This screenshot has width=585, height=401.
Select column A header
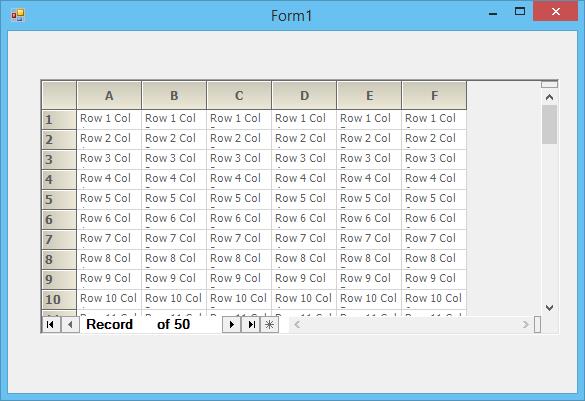(x=109, y=95)
